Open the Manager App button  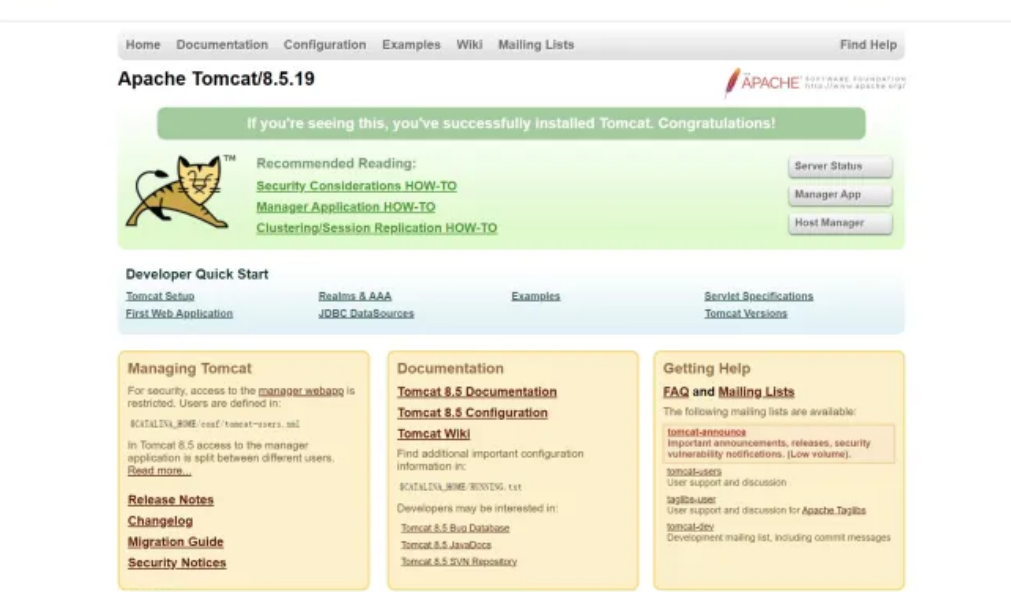(x=840, y=195)
